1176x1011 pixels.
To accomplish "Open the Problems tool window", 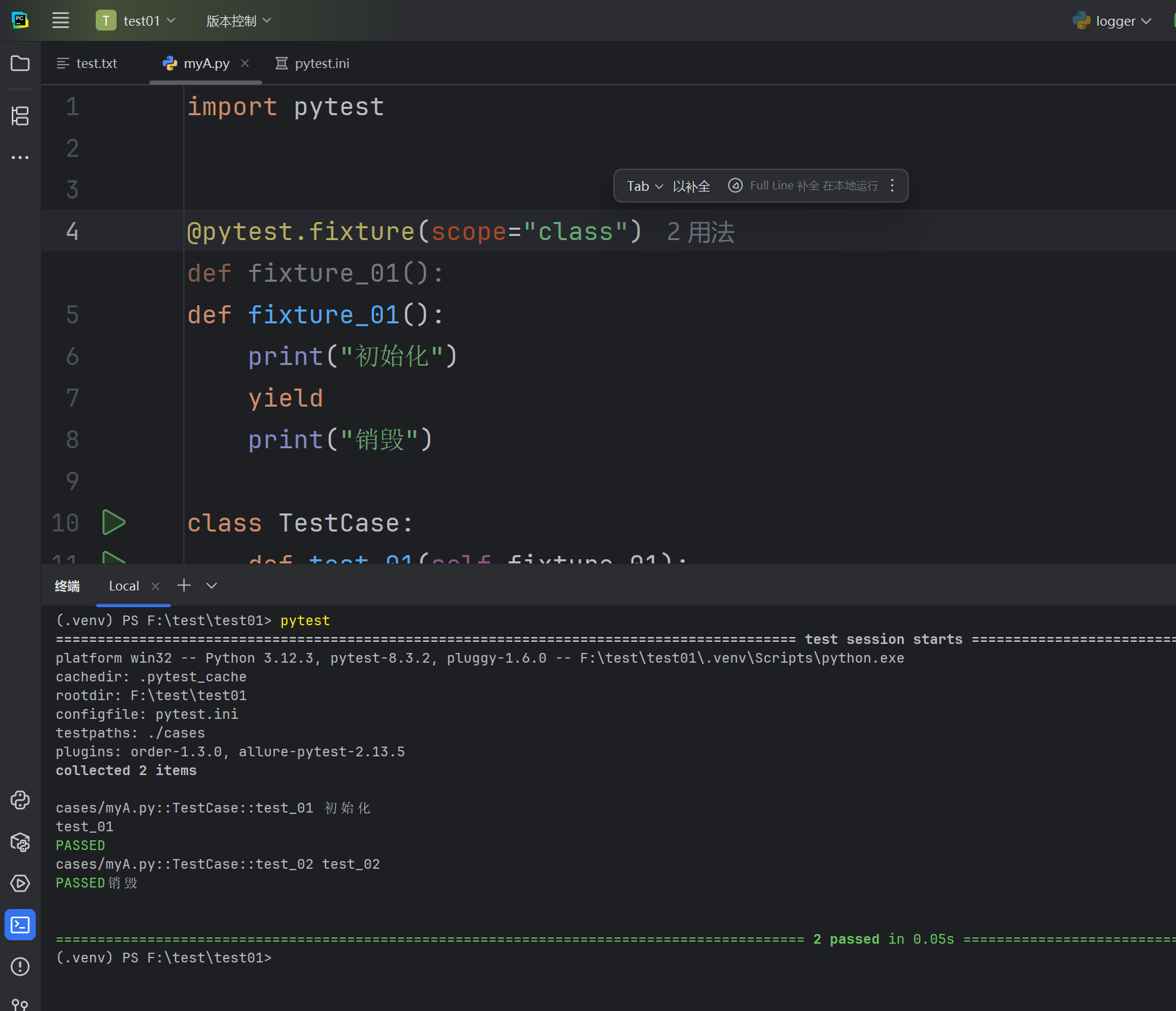I will coord(20,967).
